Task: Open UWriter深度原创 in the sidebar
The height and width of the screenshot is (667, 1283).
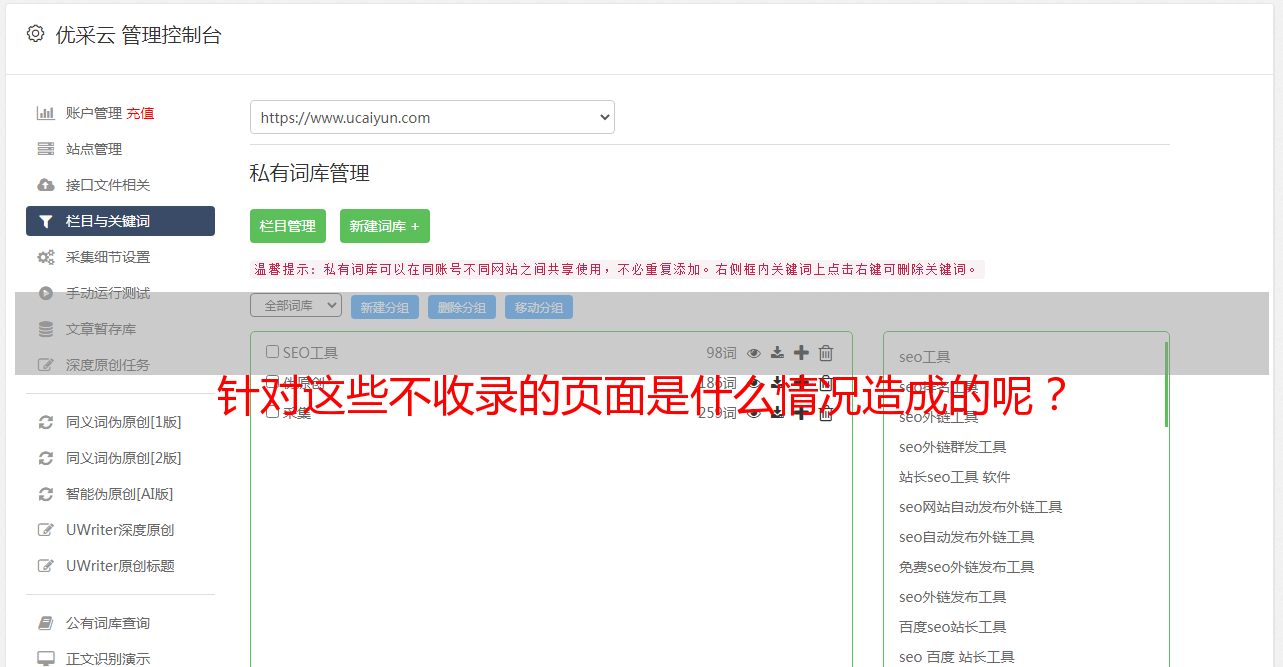Action: tap(120, 530)
